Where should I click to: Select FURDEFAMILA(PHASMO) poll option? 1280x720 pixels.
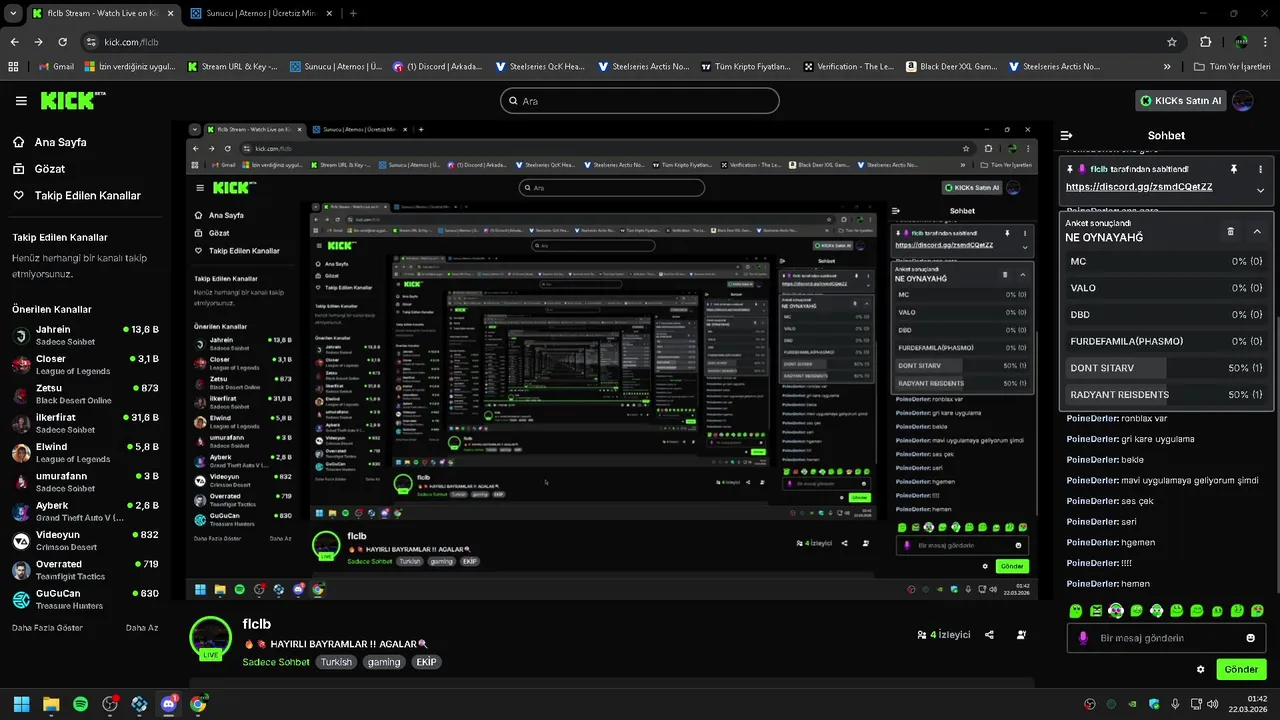(1166, 341)
